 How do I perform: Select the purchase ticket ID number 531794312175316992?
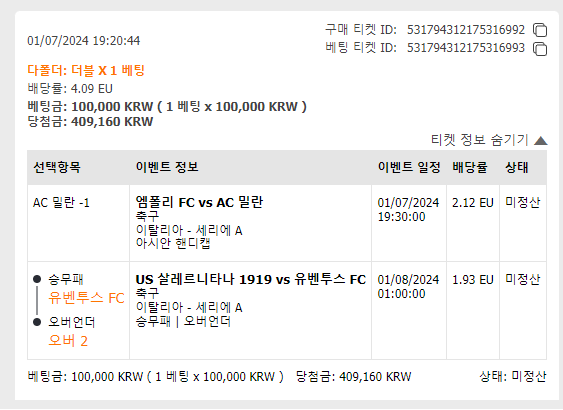coord(466,30)
